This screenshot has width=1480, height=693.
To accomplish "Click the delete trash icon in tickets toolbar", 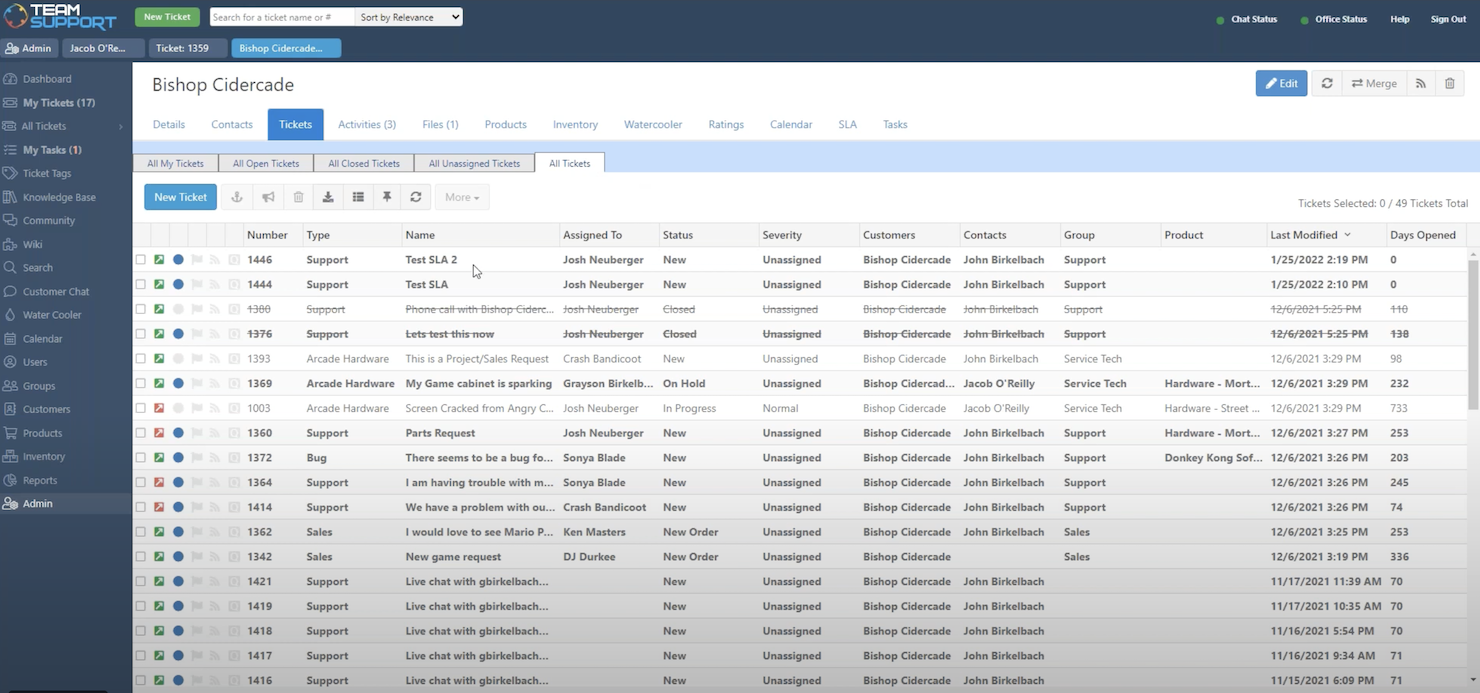I will tap(297, 197).
